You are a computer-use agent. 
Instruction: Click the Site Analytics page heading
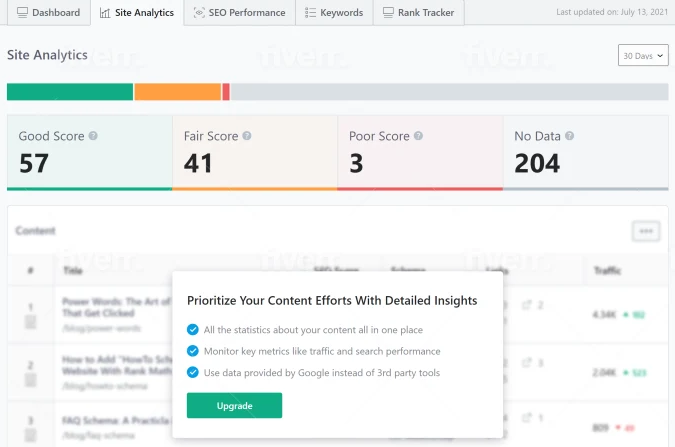tap(47, 55)
